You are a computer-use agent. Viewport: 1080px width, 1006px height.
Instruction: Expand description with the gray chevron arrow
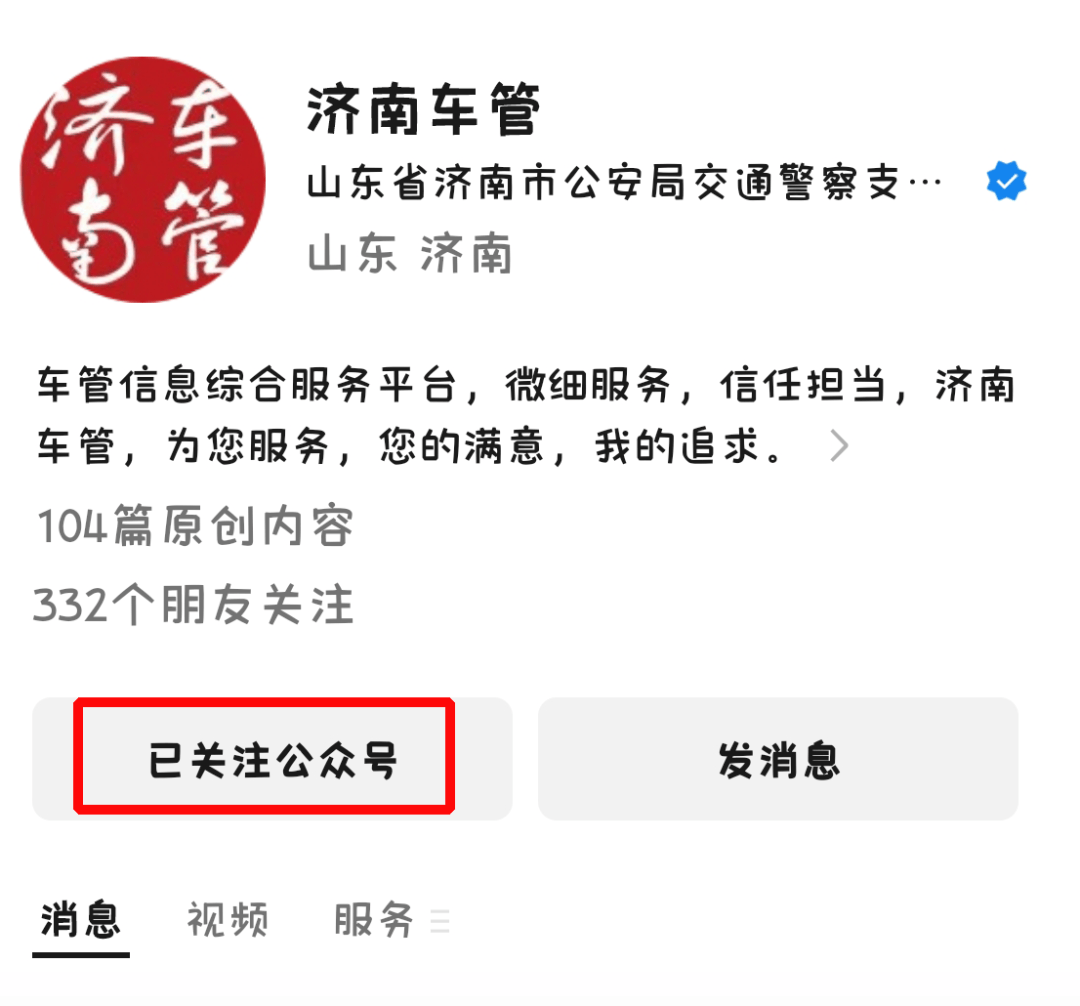839,446
